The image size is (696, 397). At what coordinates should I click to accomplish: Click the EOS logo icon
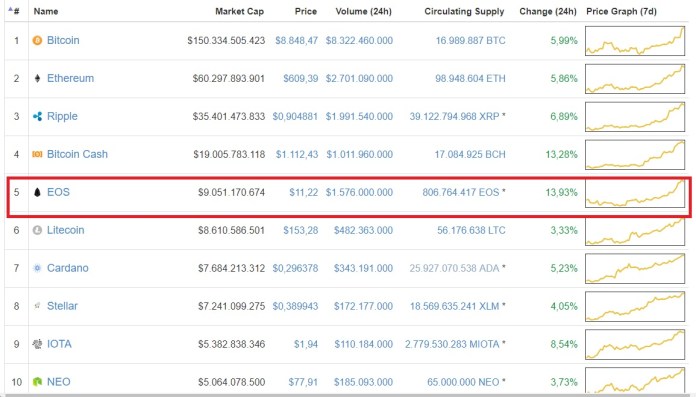(x=37, y=192)
